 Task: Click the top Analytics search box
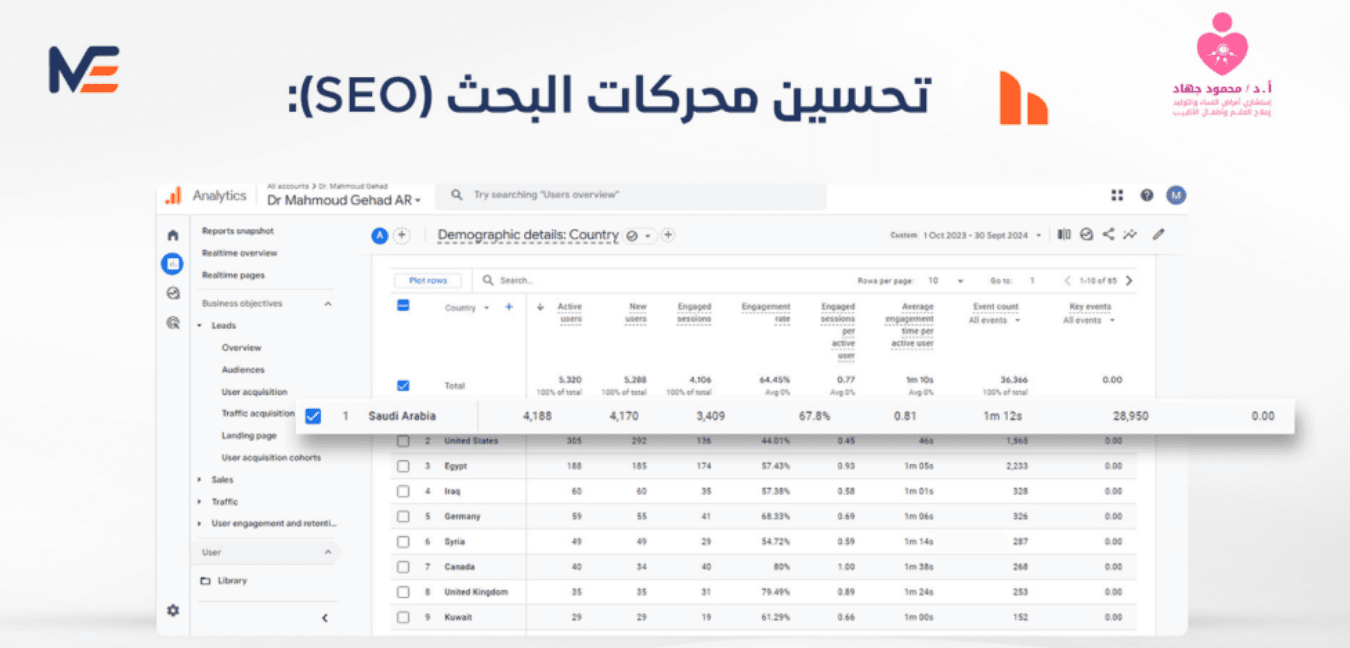(640, 196)
